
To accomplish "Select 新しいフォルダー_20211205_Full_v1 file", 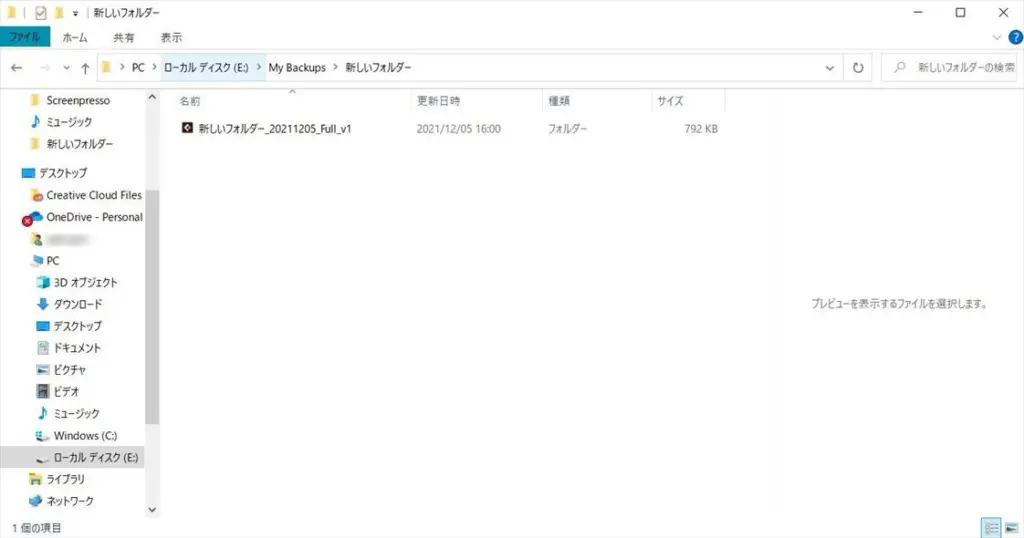I will tap(275, 129).
